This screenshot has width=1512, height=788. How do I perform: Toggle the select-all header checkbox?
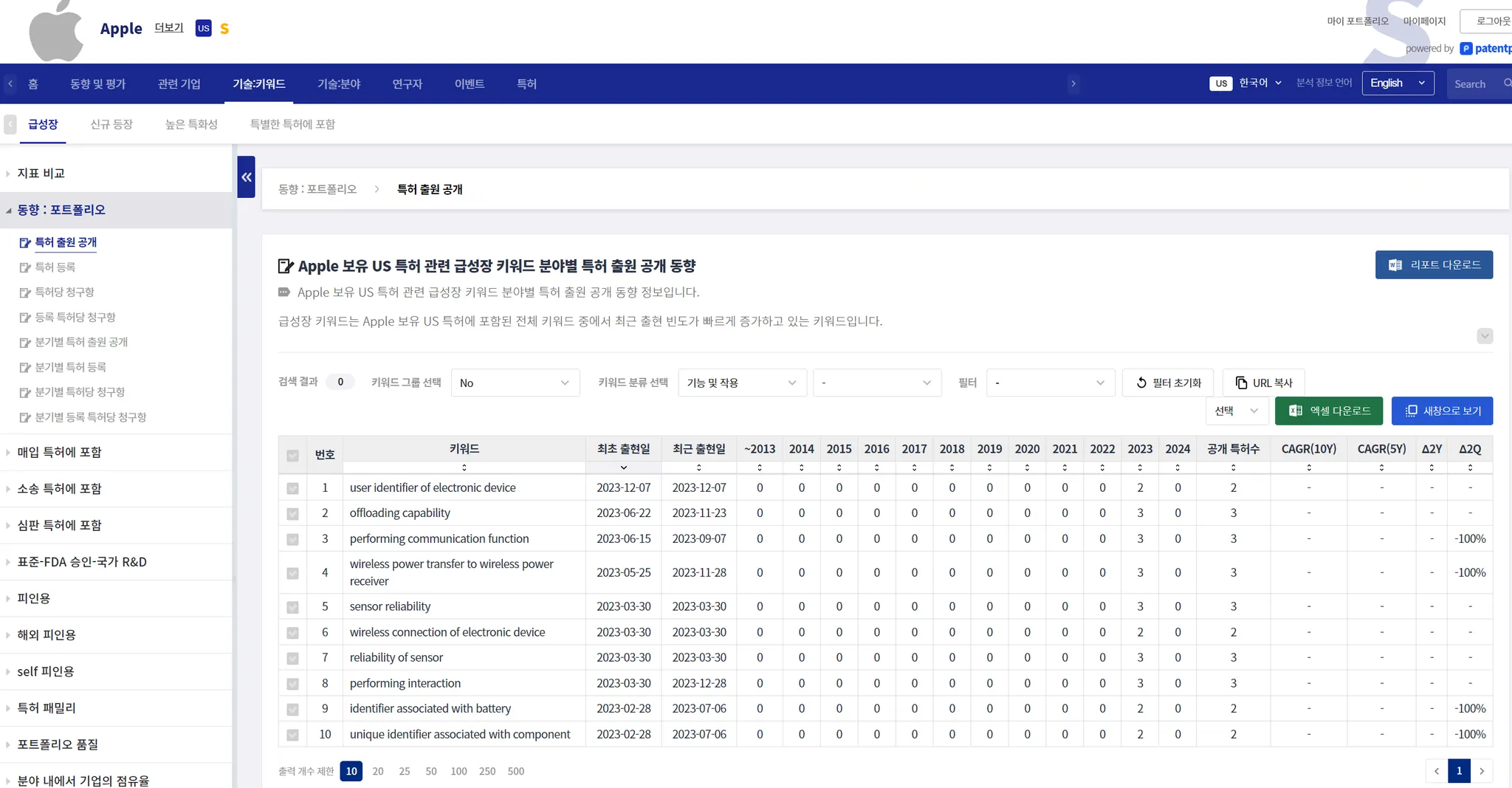click(293, 456)
